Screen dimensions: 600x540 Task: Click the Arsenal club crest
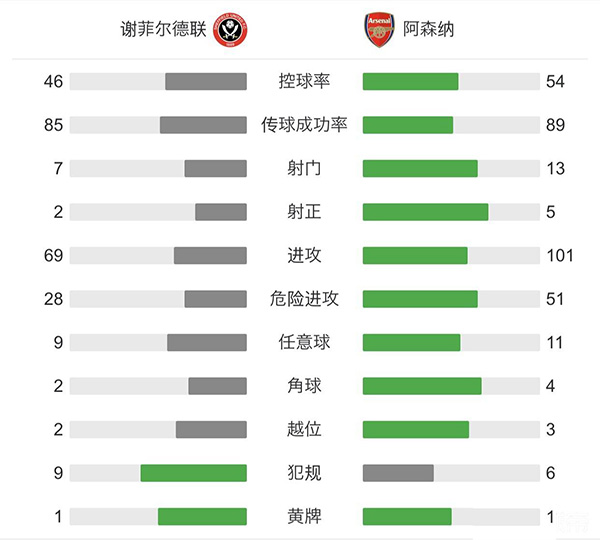click(379, 31)
